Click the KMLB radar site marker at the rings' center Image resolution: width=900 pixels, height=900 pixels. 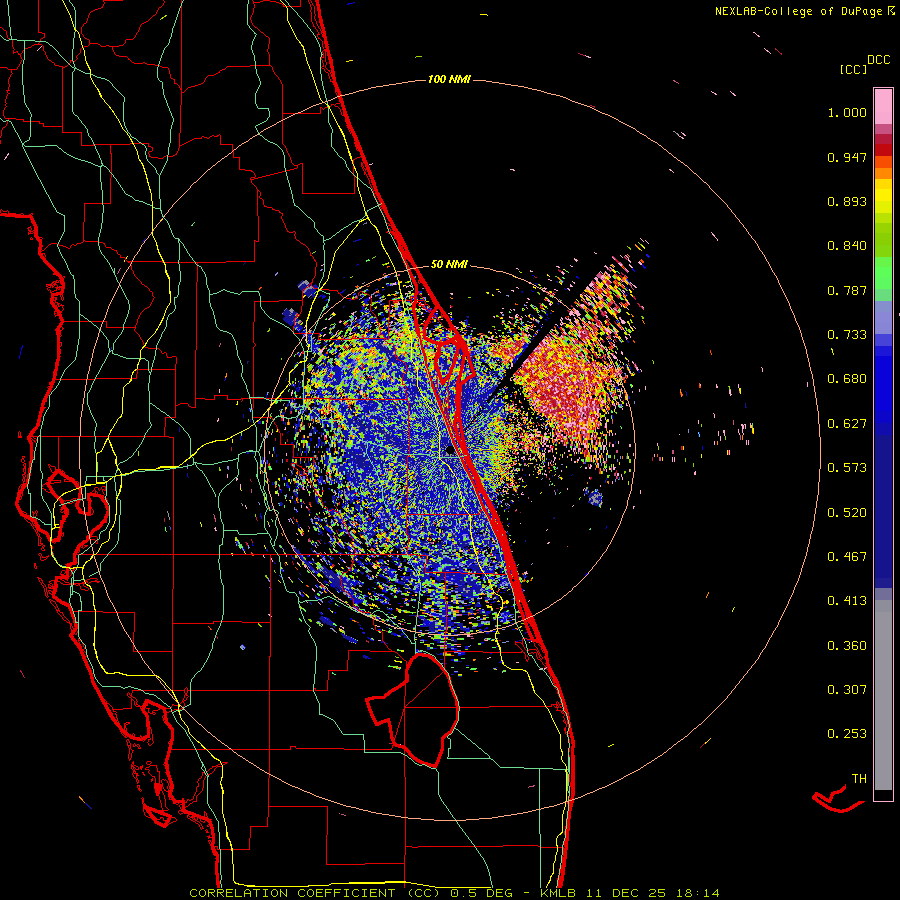pos(449,451)
